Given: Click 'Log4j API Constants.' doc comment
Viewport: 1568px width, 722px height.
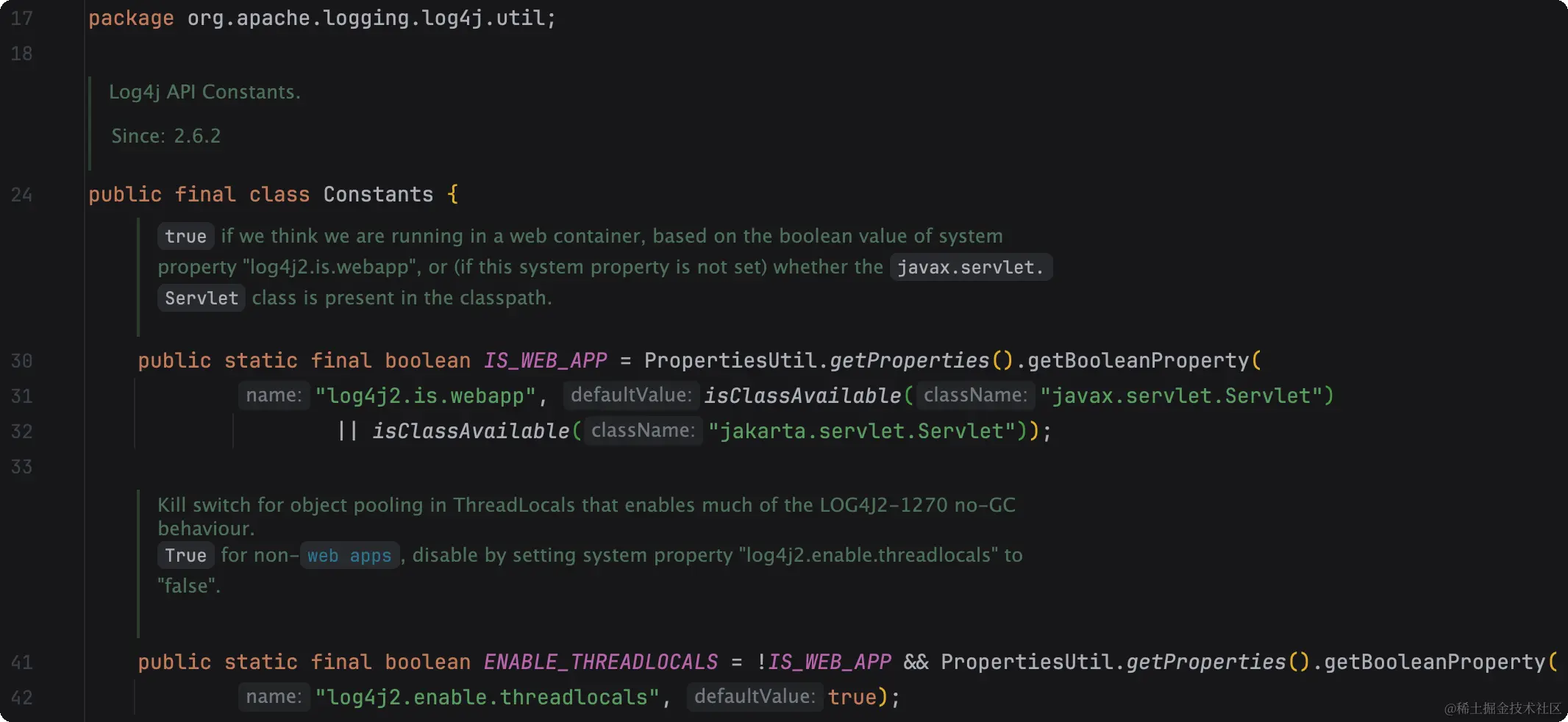Looking at the screenshot, I should pos(204,92).
